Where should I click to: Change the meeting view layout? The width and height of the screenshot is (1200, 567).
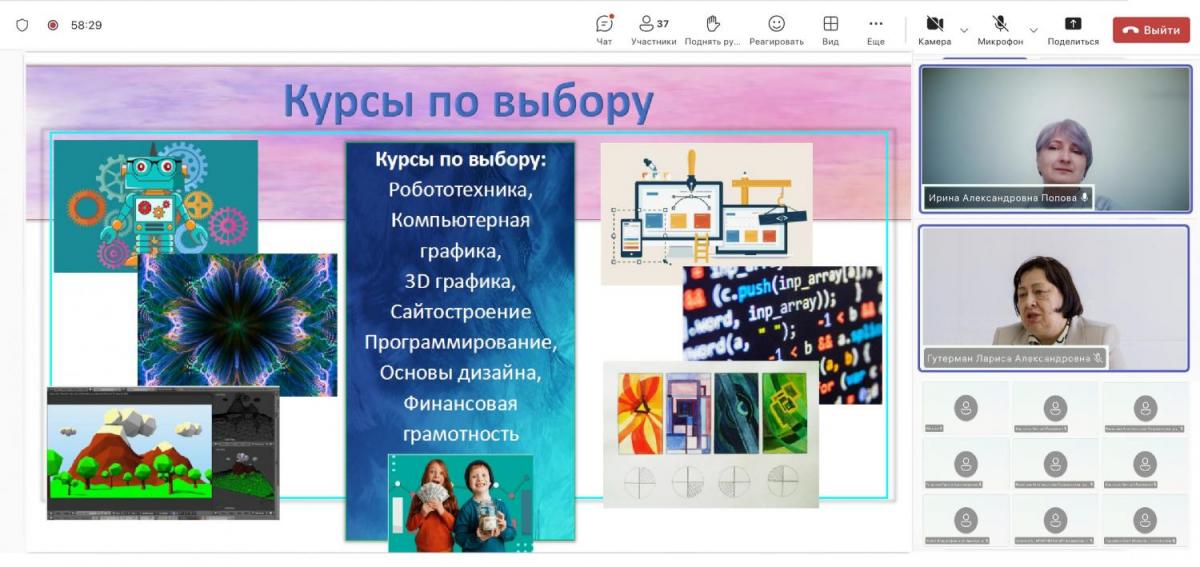[x=830, y=29]
